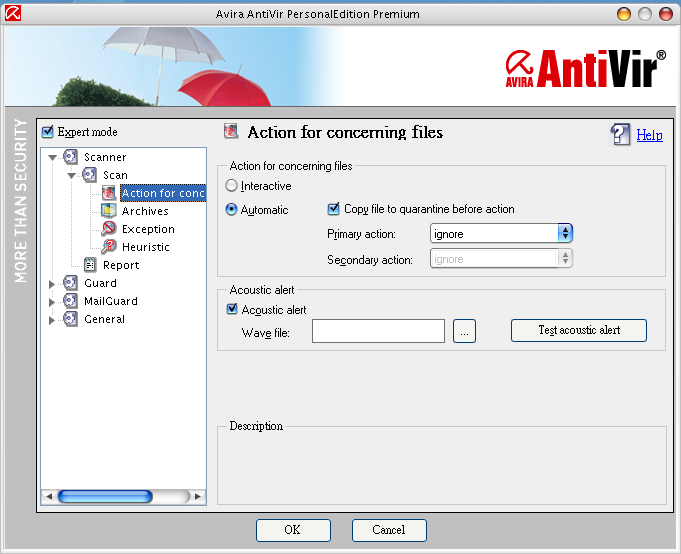Click the tree scrollbar left arrow
The width and height of the screenshot is (681, 554).
49,496
